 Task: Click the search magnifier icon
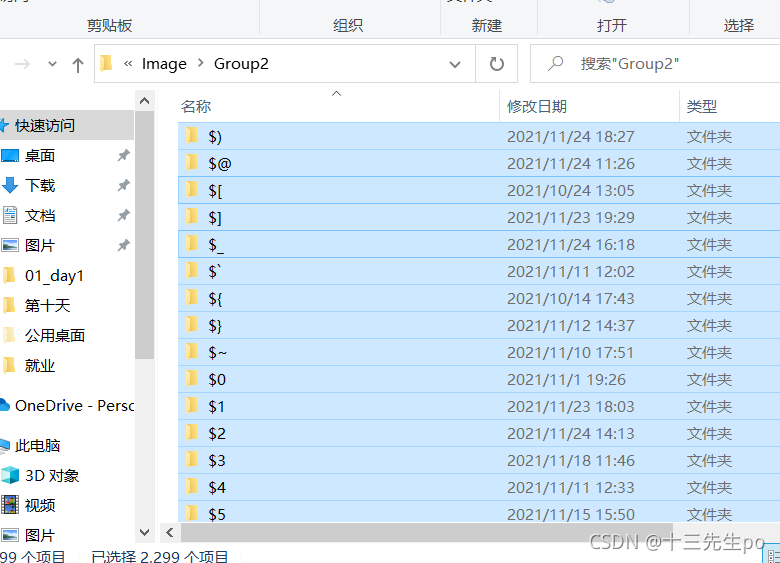tap(555, 64)
